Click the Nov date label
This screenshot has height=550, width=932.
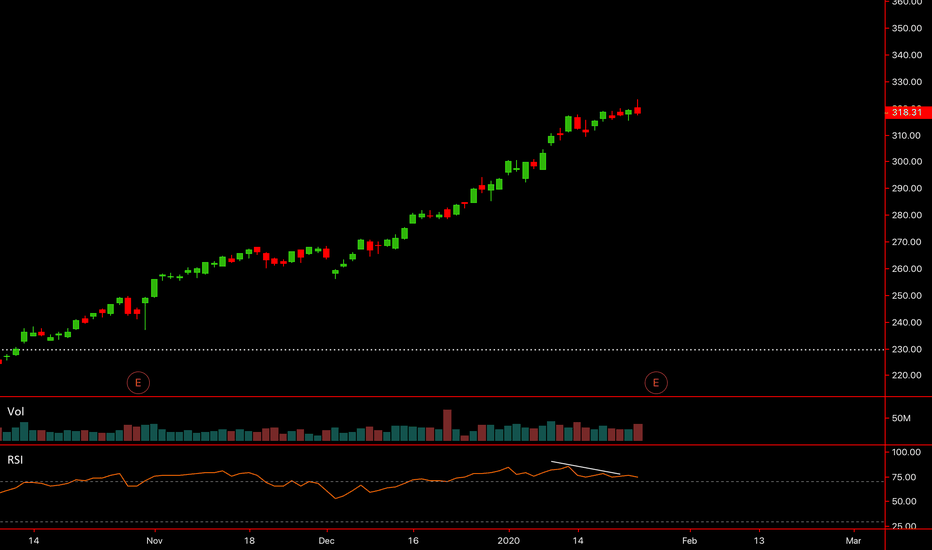(155, 540)
